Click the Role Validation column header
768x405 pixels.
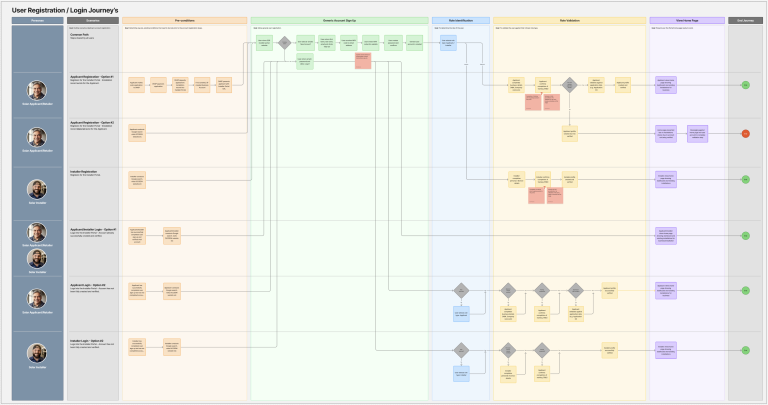[570, 21]
